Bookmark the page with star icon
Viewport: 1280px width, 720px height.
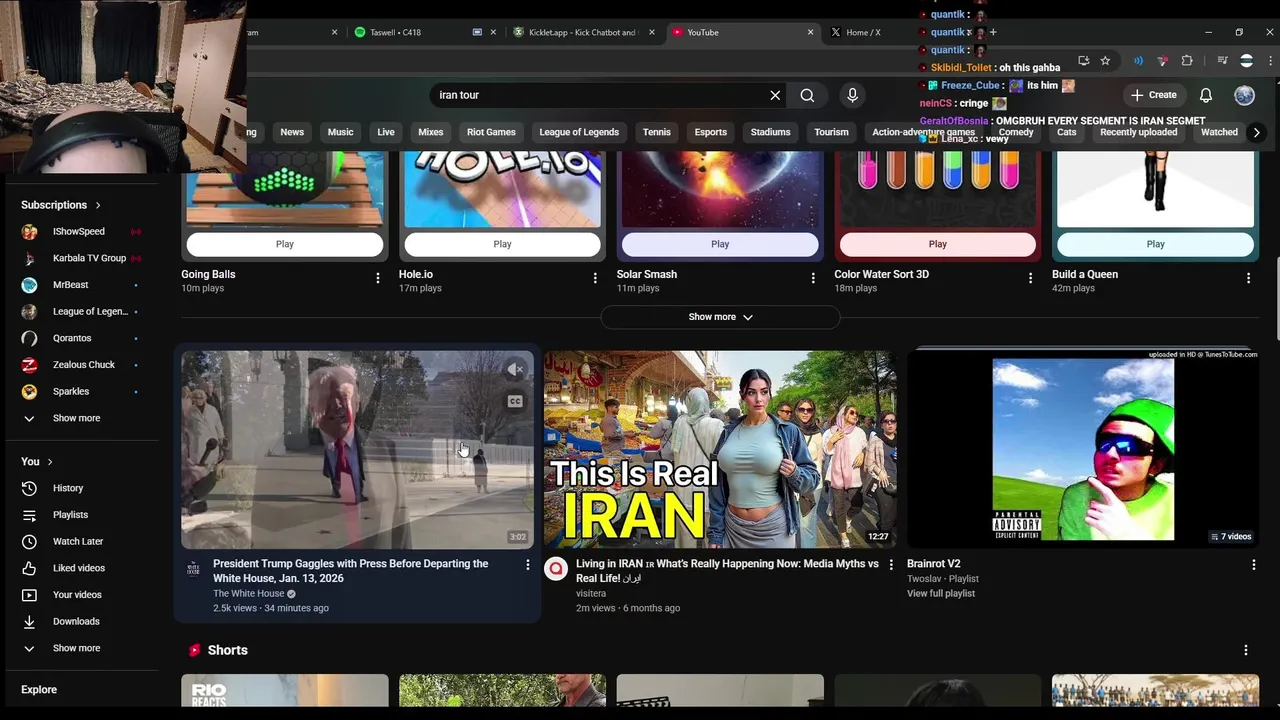1105,61
